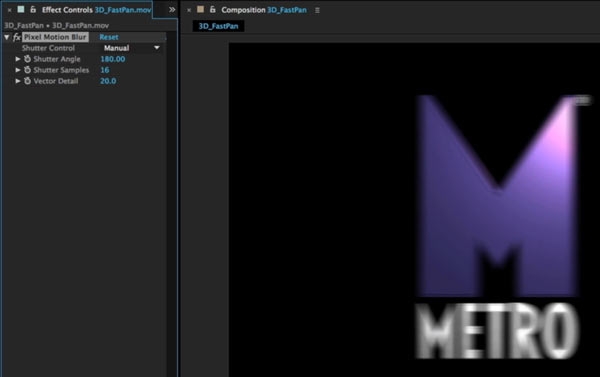
Task: Click the Composition panel color label square
Action: click(200, 9)
